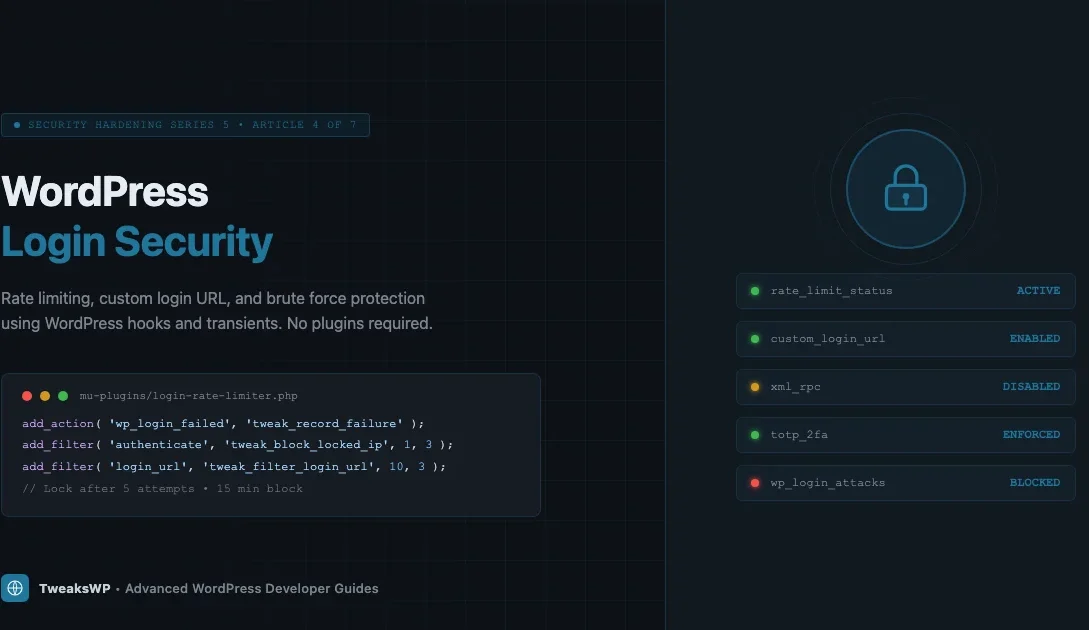Click the padlock security icon

(905, 189)
